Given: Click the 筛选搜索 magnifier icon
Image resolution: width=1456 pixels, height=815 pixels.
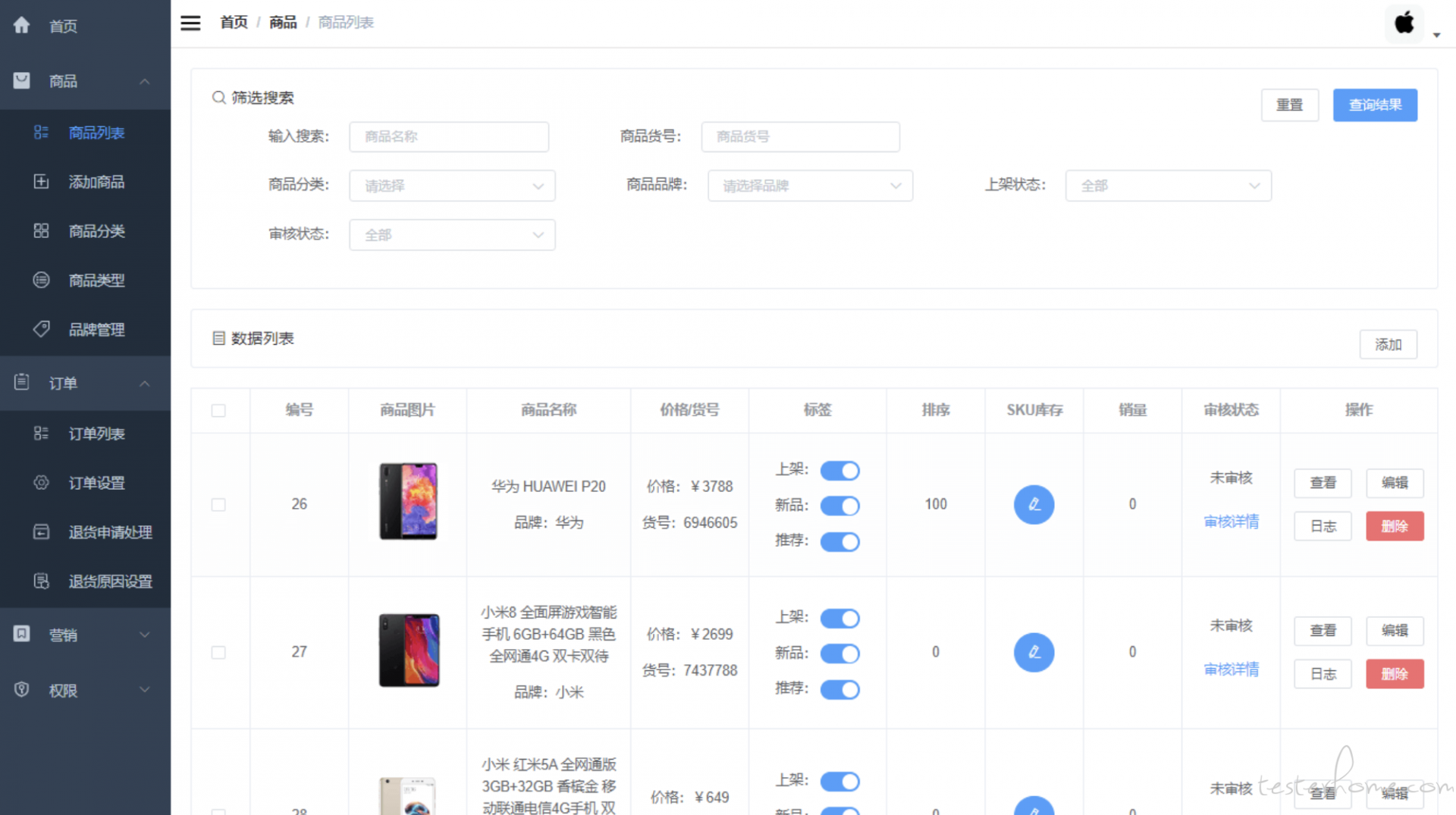Looking at the screenshot, I should [x=218, y=97].
